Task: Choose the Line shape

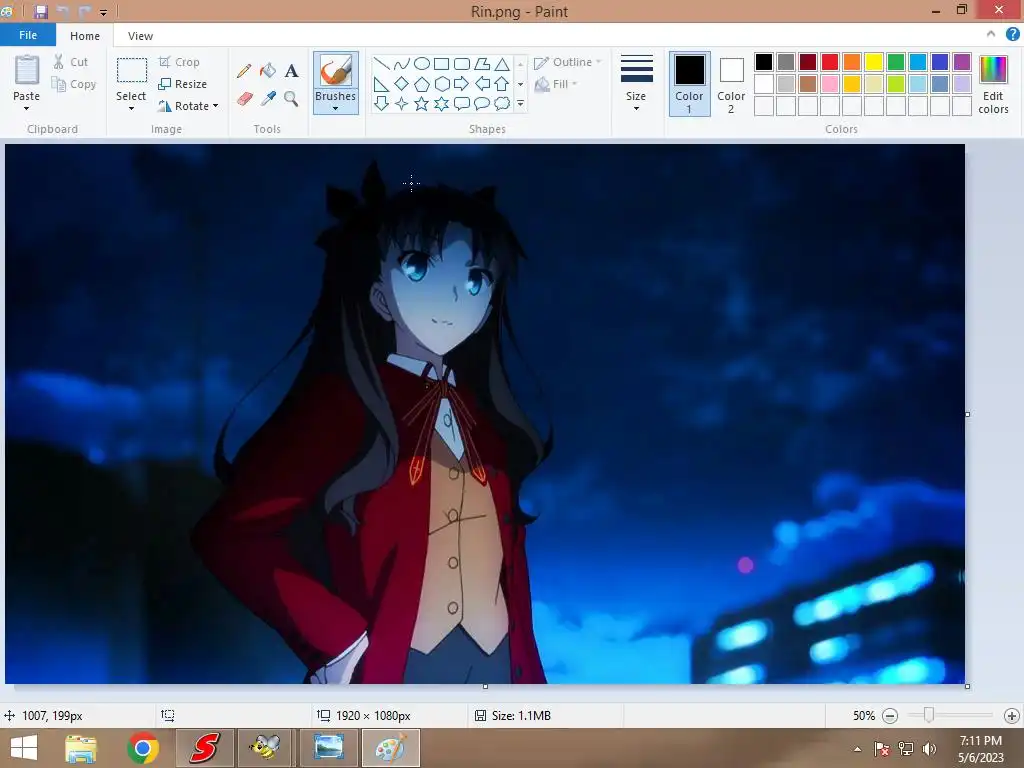Action: (381, 63)
